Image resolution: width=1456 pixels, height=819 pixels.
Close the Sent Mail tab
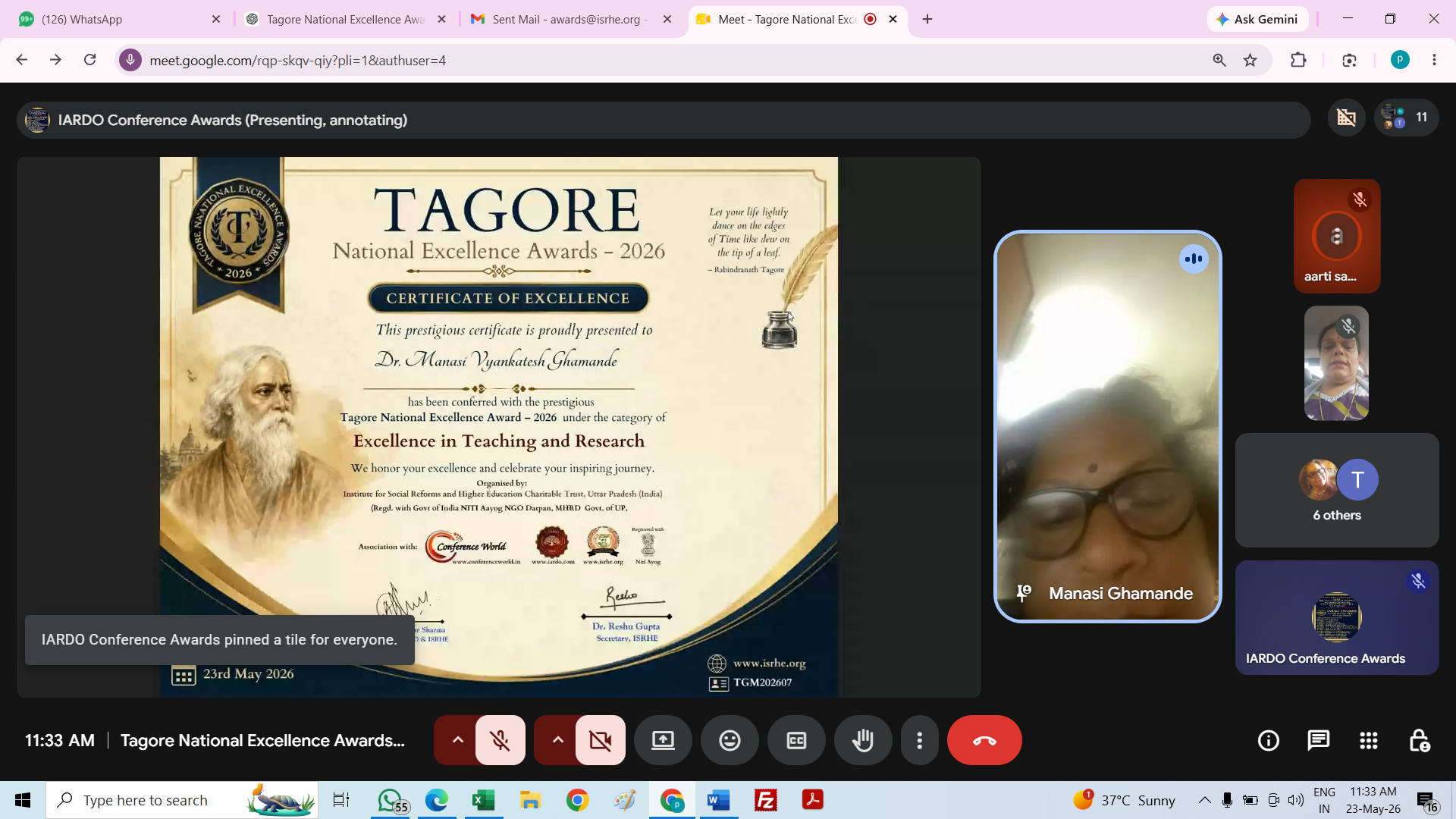[x=667, y=19]
